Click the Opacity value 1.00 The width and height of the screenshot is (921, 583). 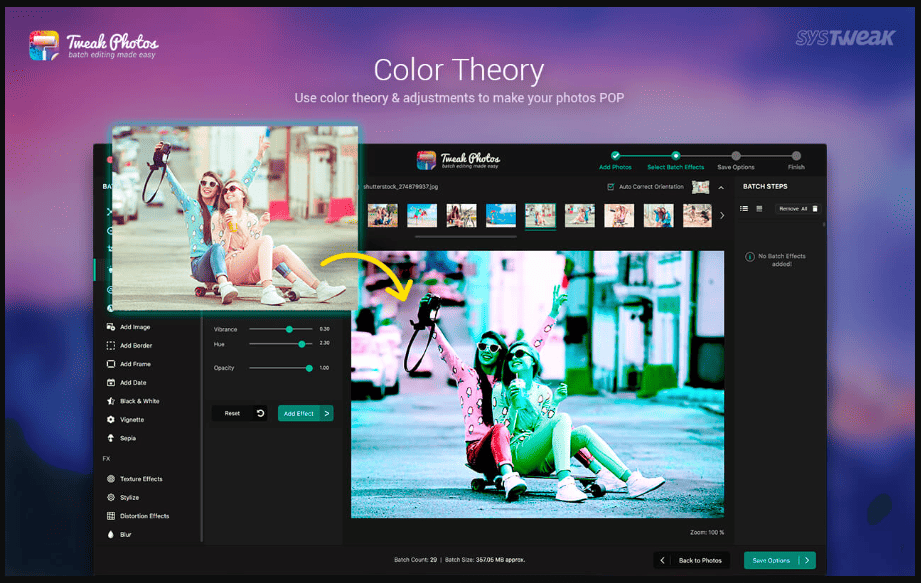324,368
